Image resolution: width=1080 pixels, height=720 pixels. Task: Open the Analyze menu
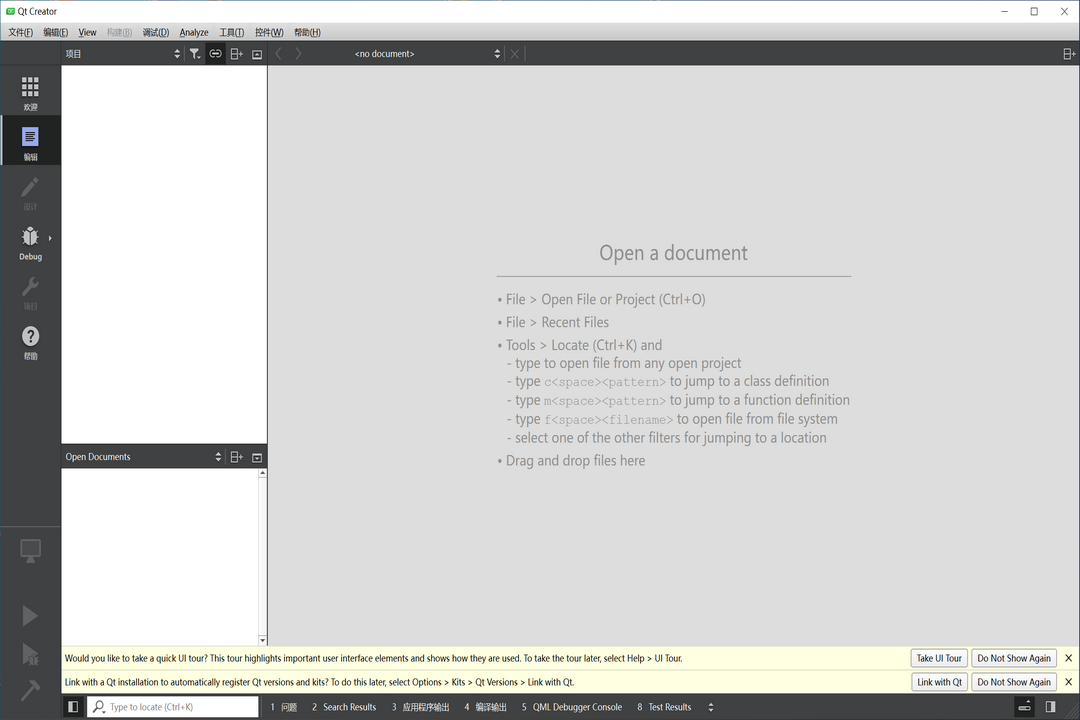click(x=193, y=32)
